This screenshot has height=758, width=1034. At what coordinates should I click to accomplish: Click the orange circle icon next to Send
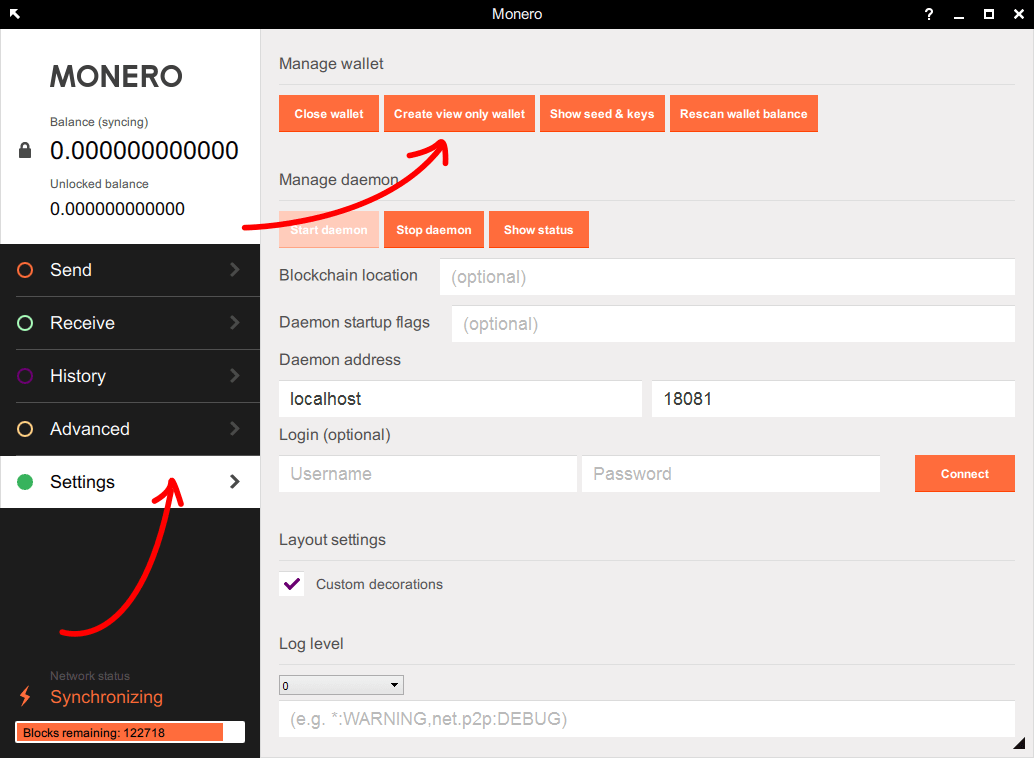(x=26, y=270)
